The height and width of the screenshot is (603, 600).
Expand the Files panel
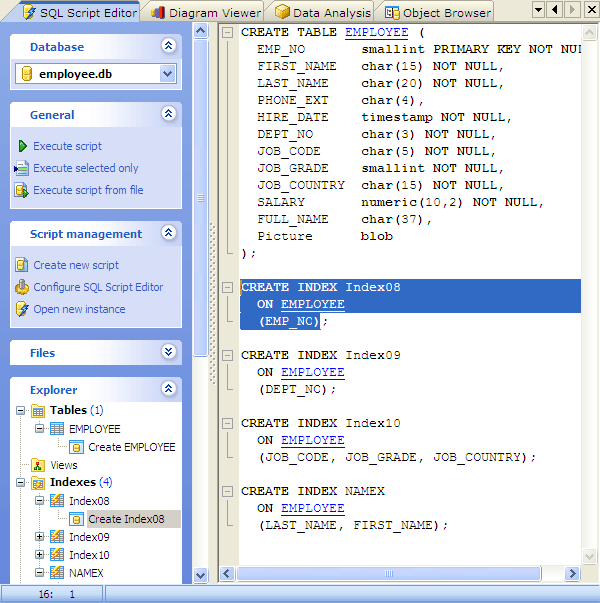(x=168, y=351)
